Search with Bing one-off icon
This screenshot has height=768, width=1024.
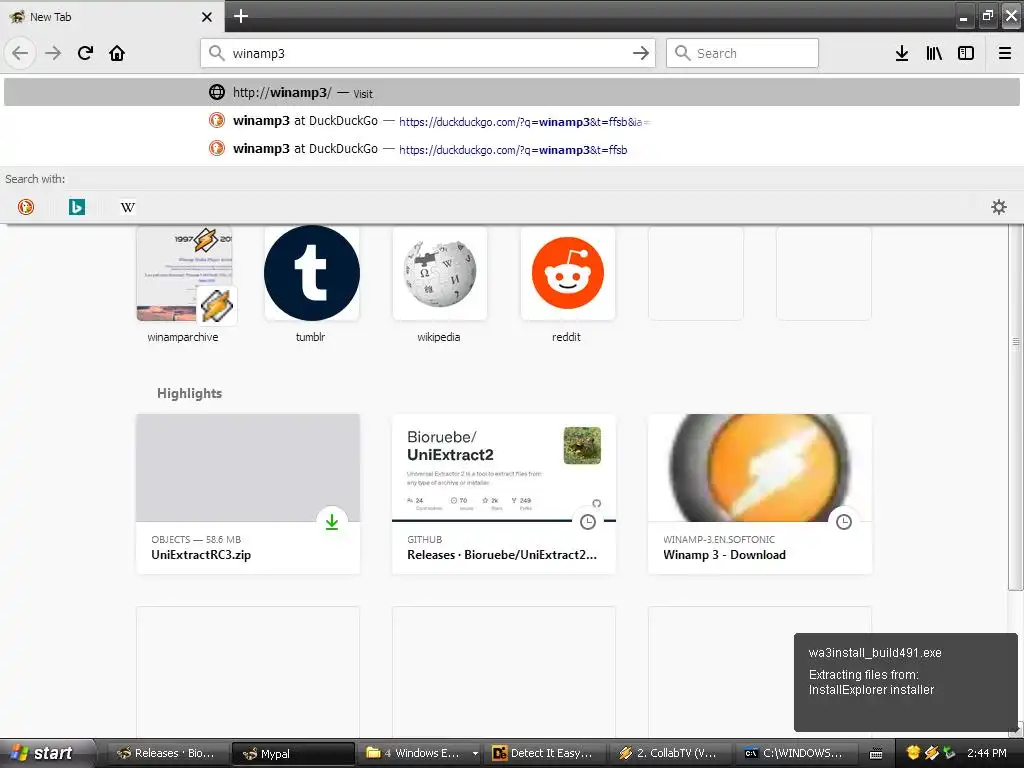(x=76, y=207)
